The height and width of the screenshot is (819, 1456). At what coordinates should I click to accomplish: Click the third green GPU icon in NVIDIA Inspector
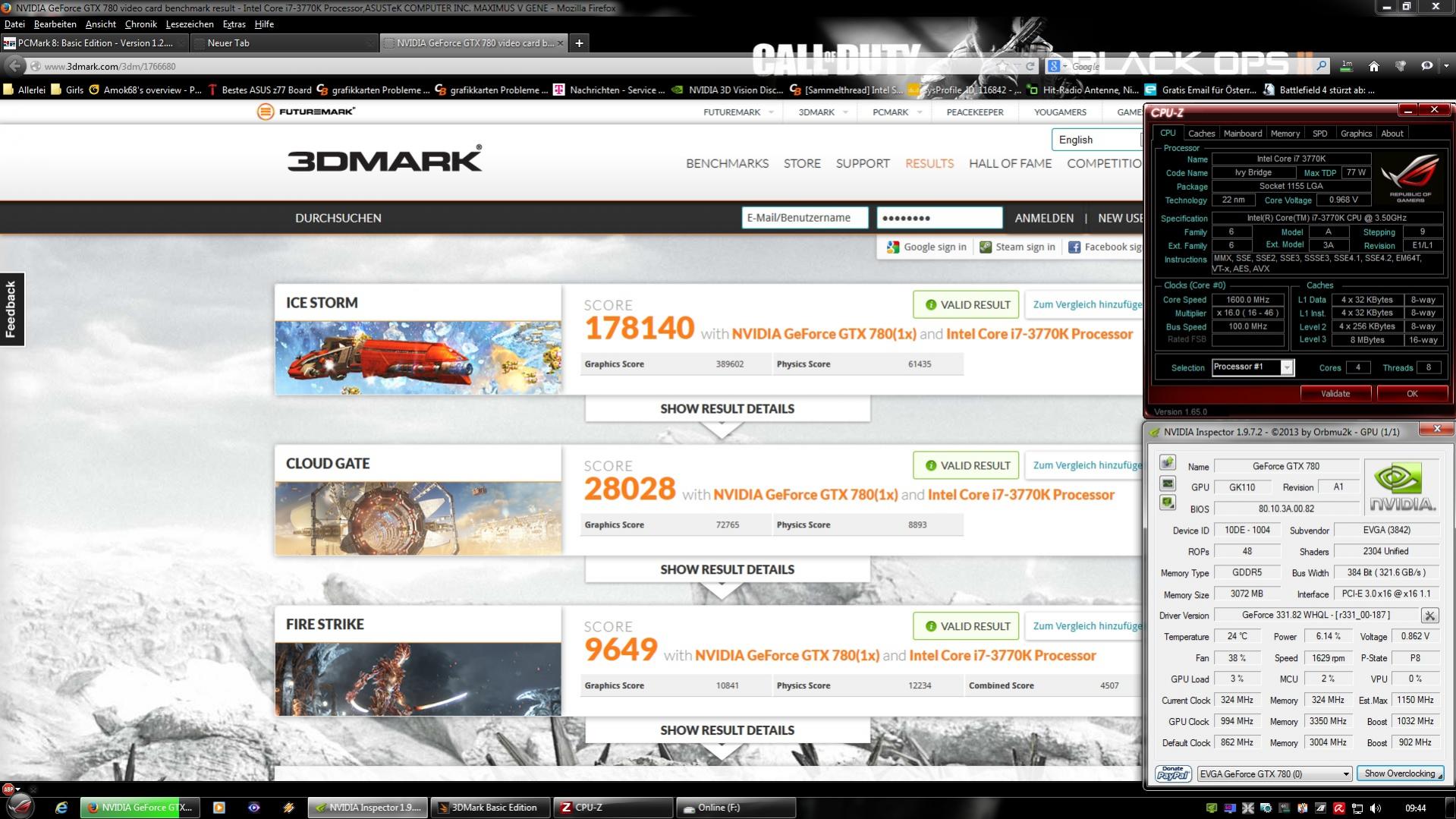pos(1167,503)
